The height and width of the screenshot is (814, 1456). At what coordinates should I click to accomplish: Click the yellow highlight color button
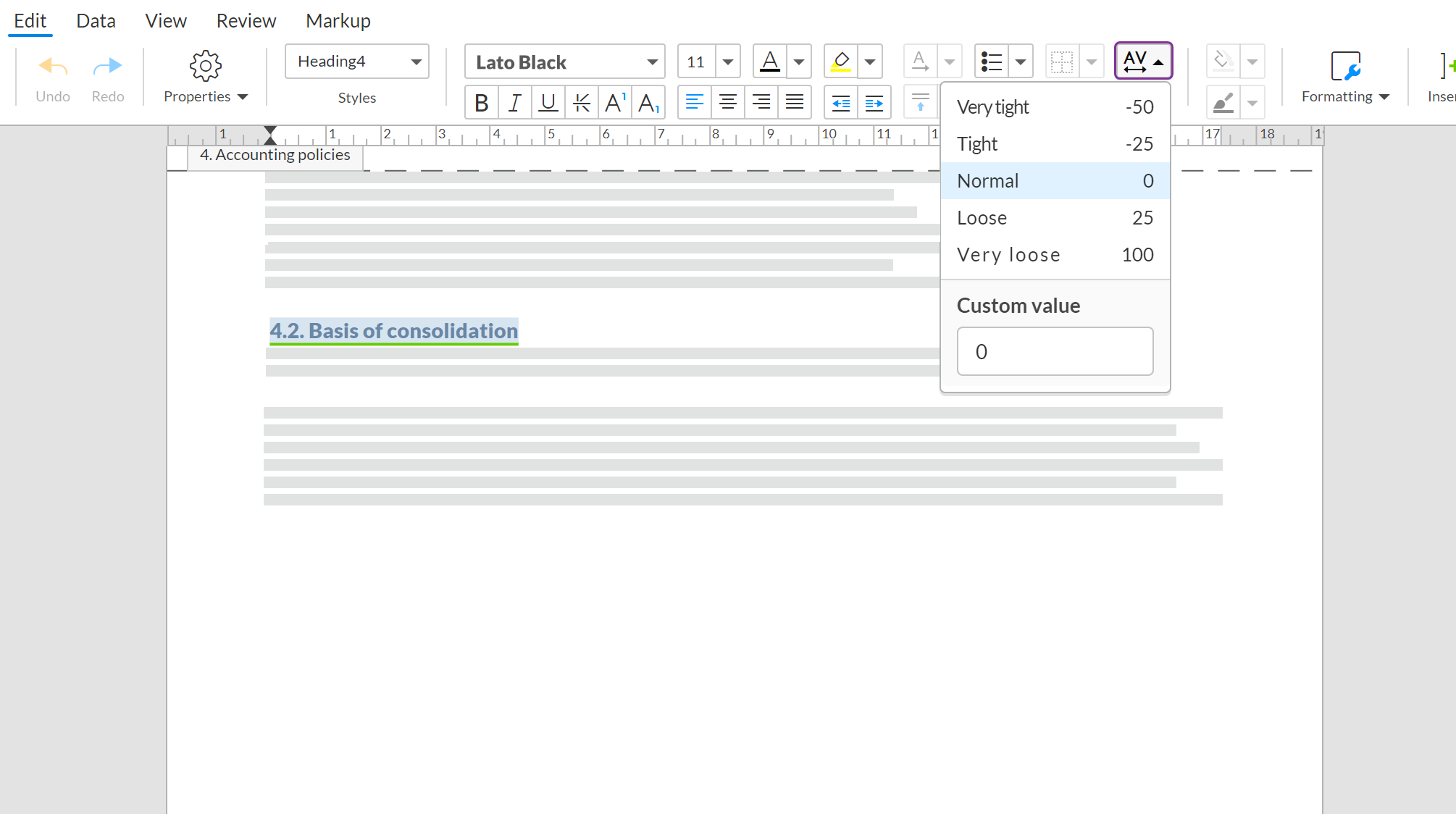click(840, 62)
